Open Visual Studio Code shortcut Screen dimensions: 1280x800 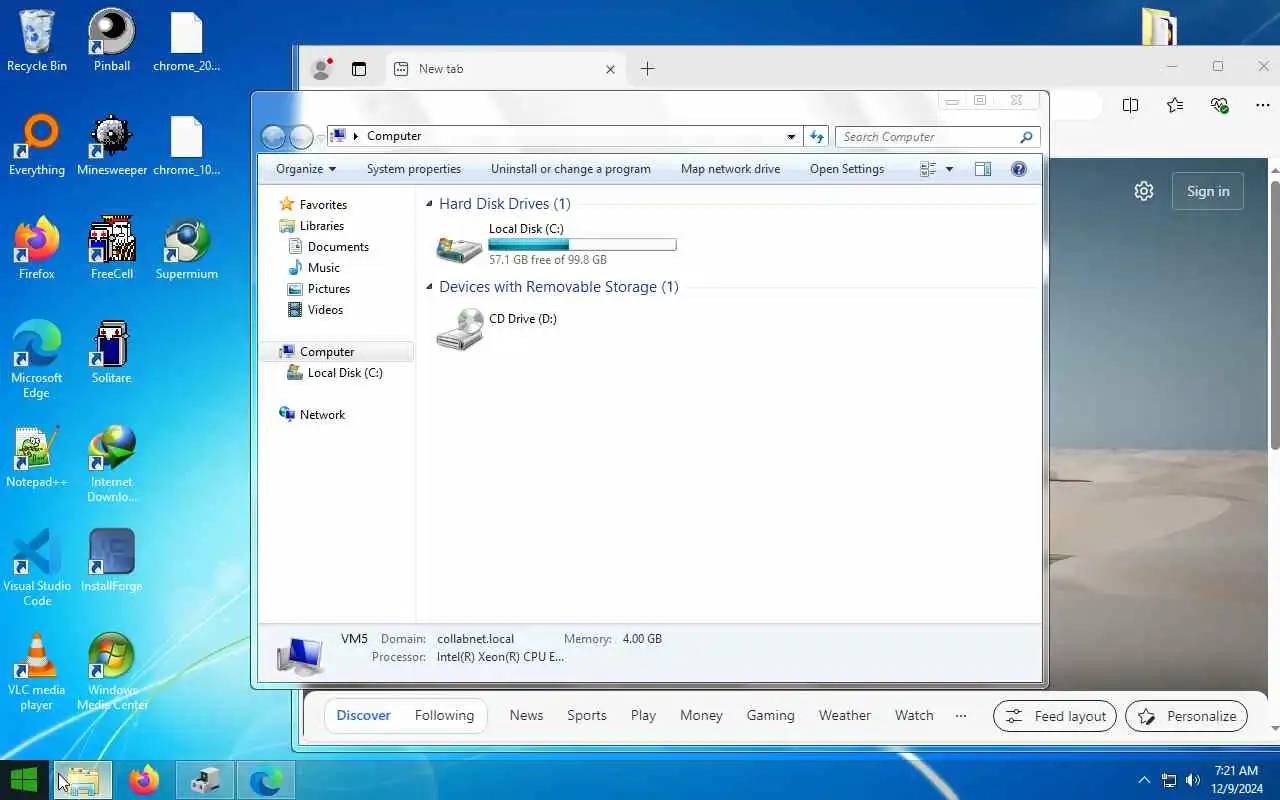point(37,568)
